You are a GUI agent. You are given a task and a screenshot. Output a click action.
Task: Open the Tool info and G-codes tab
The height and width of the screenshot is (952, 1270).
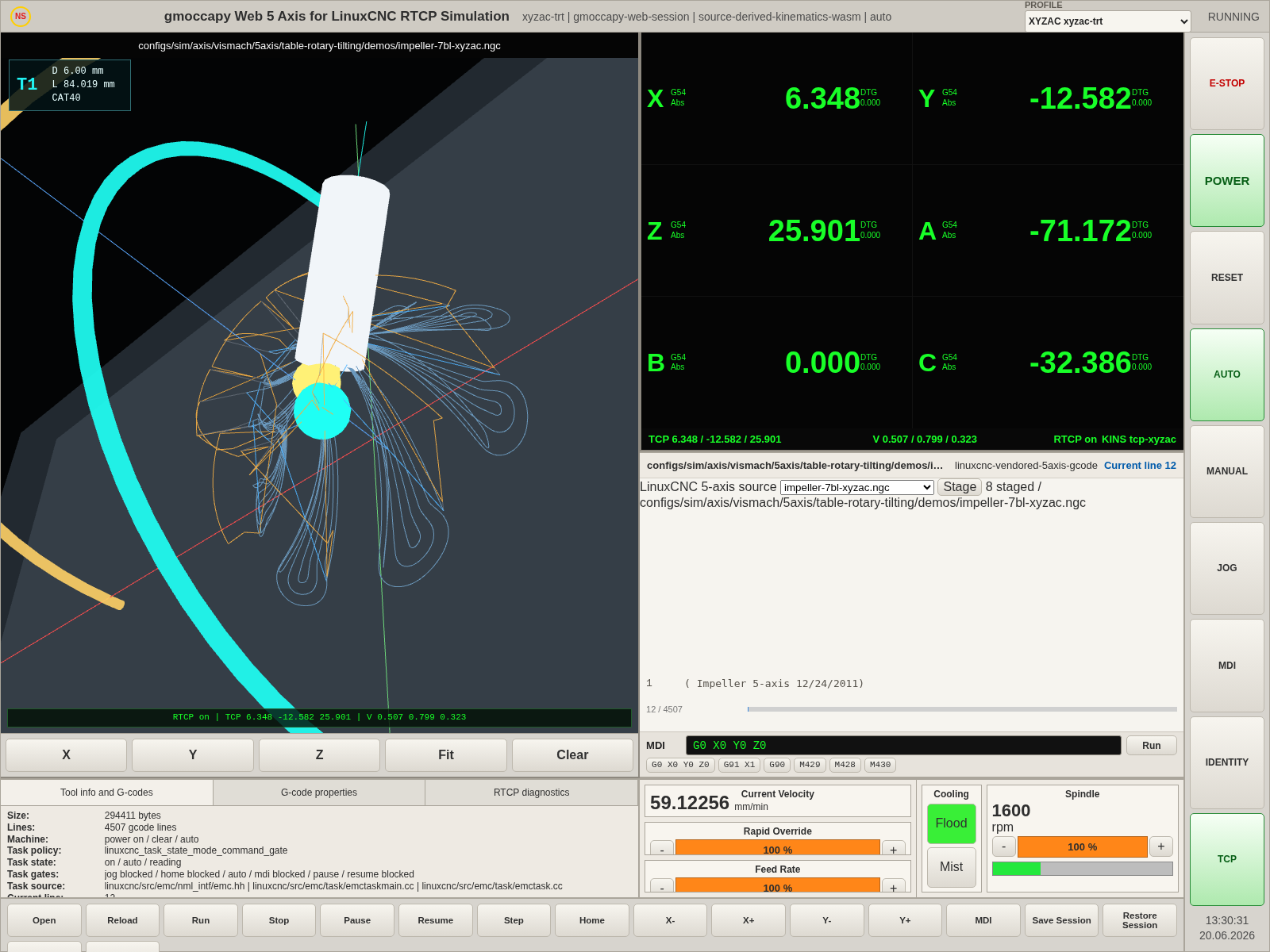(x=106, y=793)
